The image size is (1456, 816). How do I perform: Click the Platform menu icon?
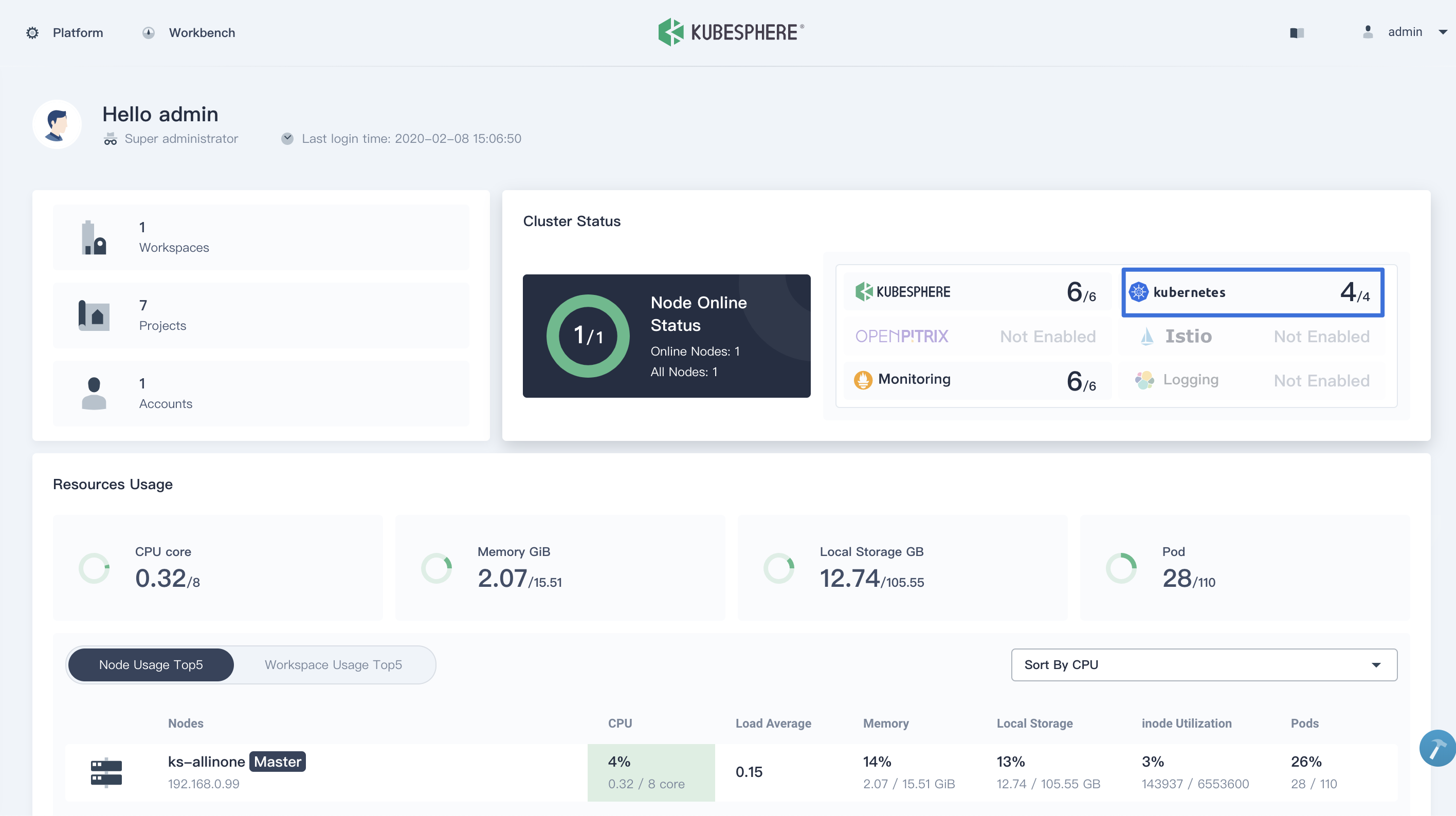pyautogui.click(x=33, y=32)
